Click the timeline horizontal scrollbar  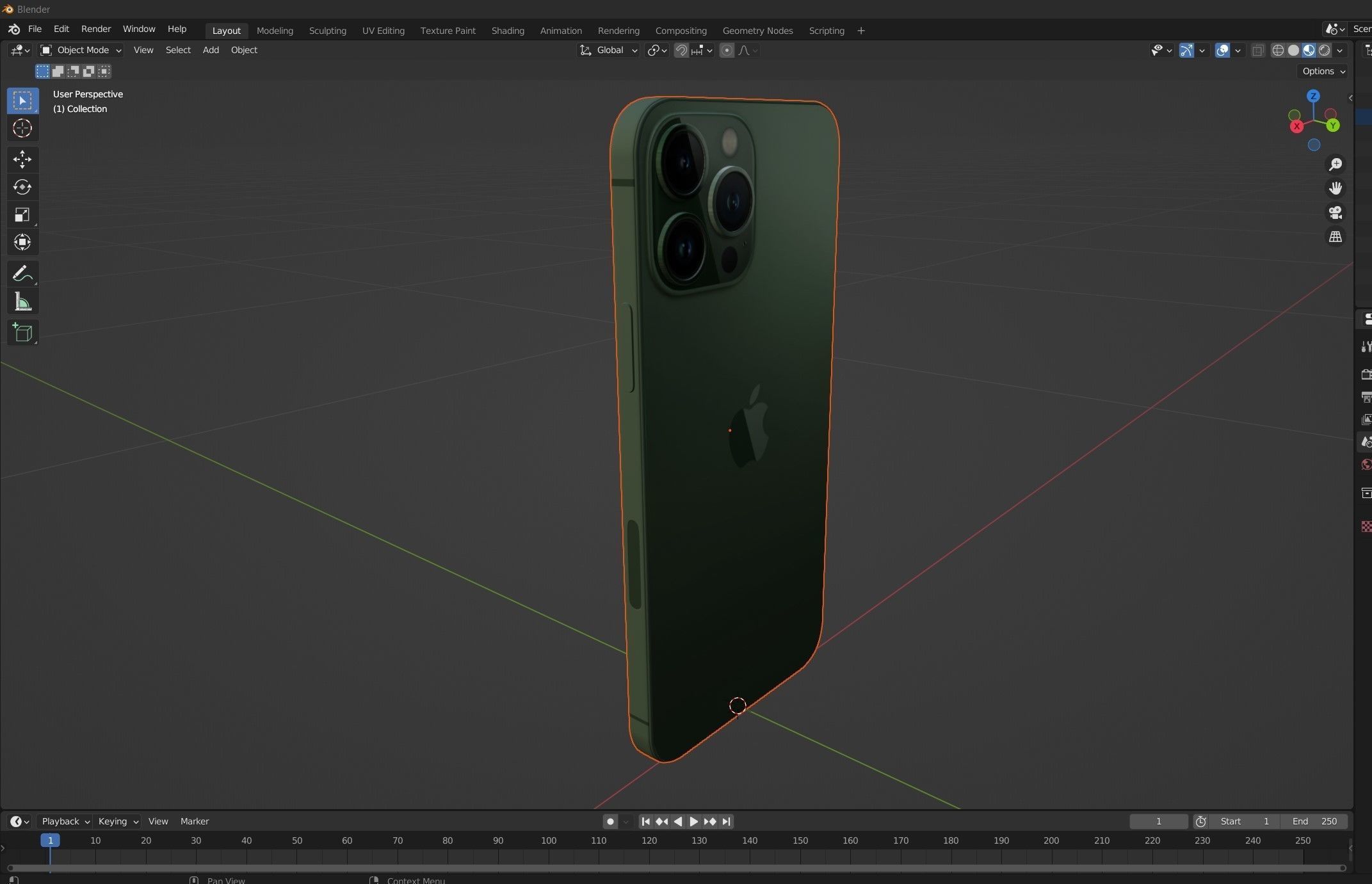(x=675, y=869)
